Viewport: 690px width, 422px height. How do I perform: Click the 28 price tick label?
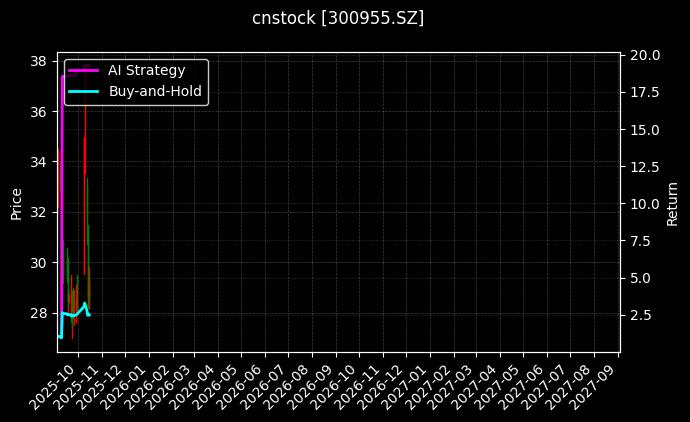click(39, 313)
